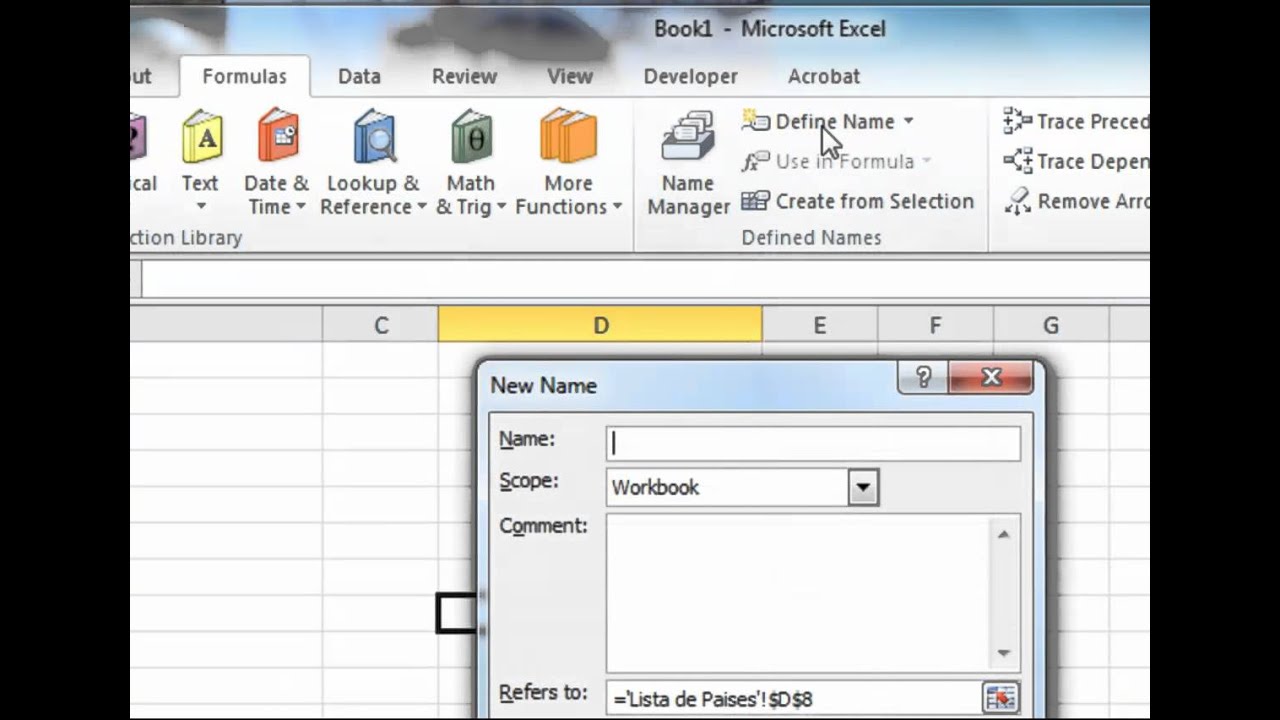Image resolution: width=1280 pixels, height=720 pixels.
Task: Collapse dialog via Refers to range selector
Action: tap(1000, 697)
